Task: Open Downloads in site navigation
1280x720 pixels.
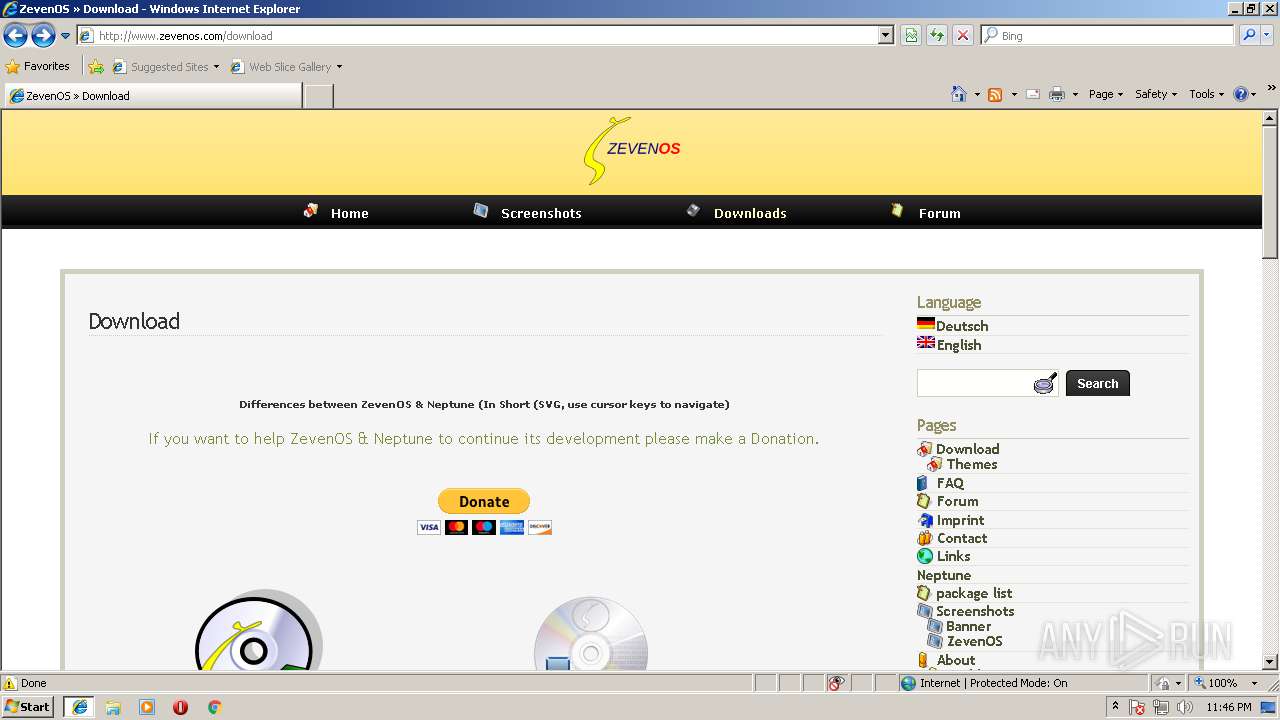Action: pos(750,213)
